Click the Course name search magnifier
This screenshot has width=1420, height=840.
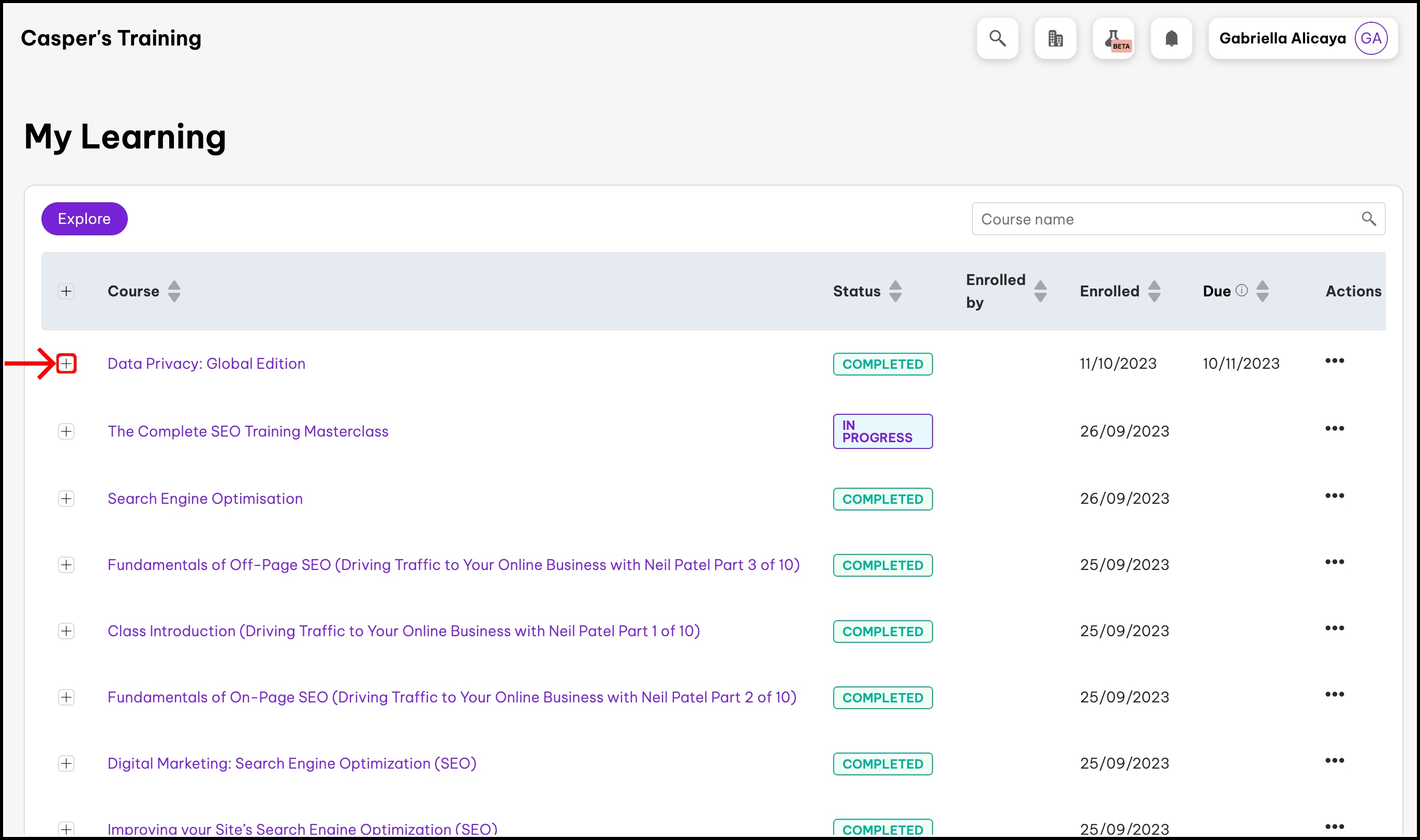[1368, 218]
